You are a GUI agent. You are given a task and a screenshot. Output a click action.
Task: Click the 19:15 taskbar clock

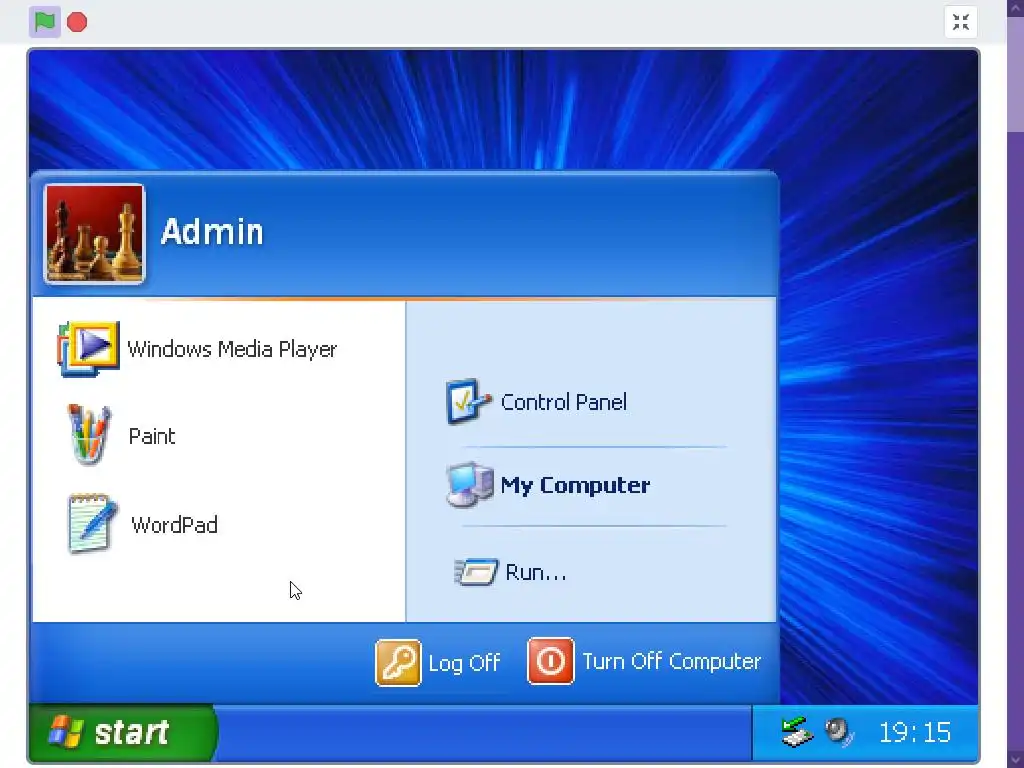(x=915, y=733)
